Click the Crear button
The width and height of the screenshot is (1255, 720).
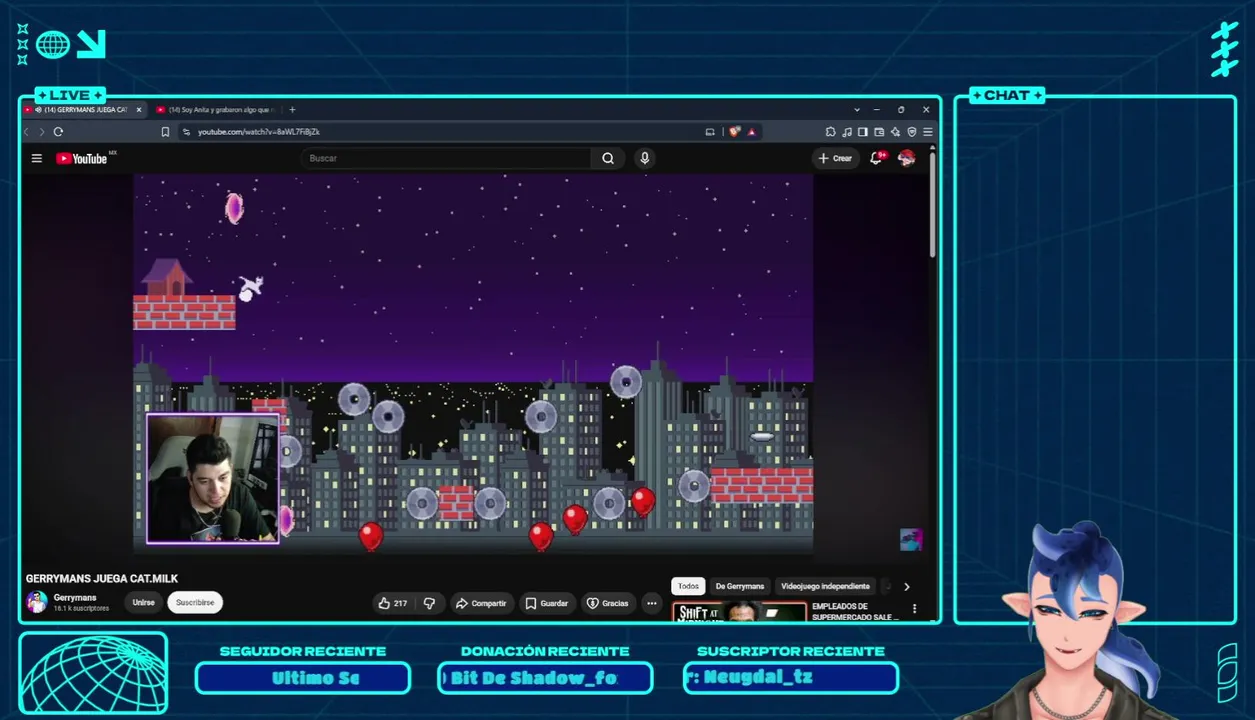pos(835,158)
